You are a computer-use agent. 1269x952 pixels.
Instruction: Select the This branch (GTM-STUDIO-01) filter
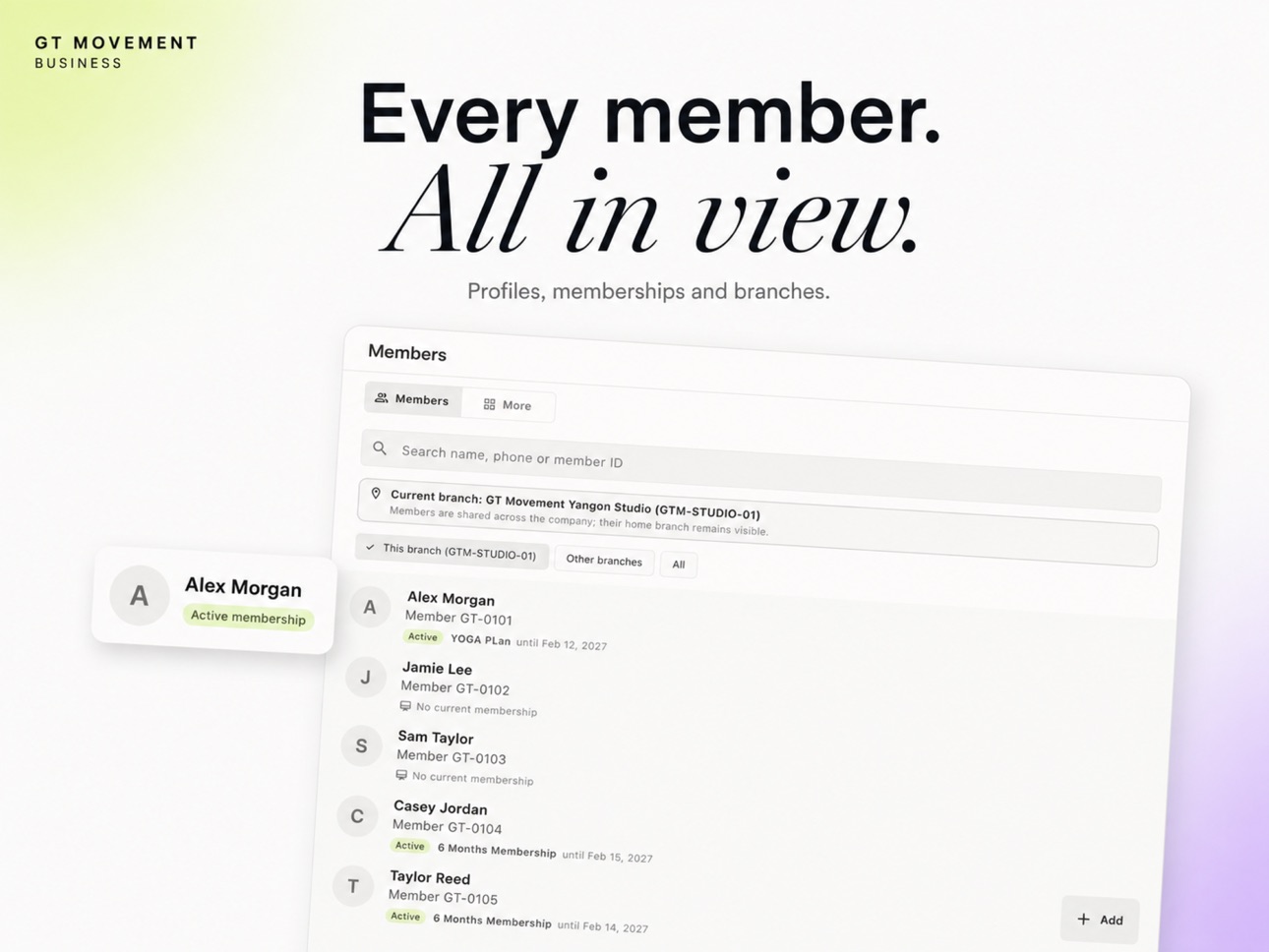pyautogui.click(x=453, y=552)
